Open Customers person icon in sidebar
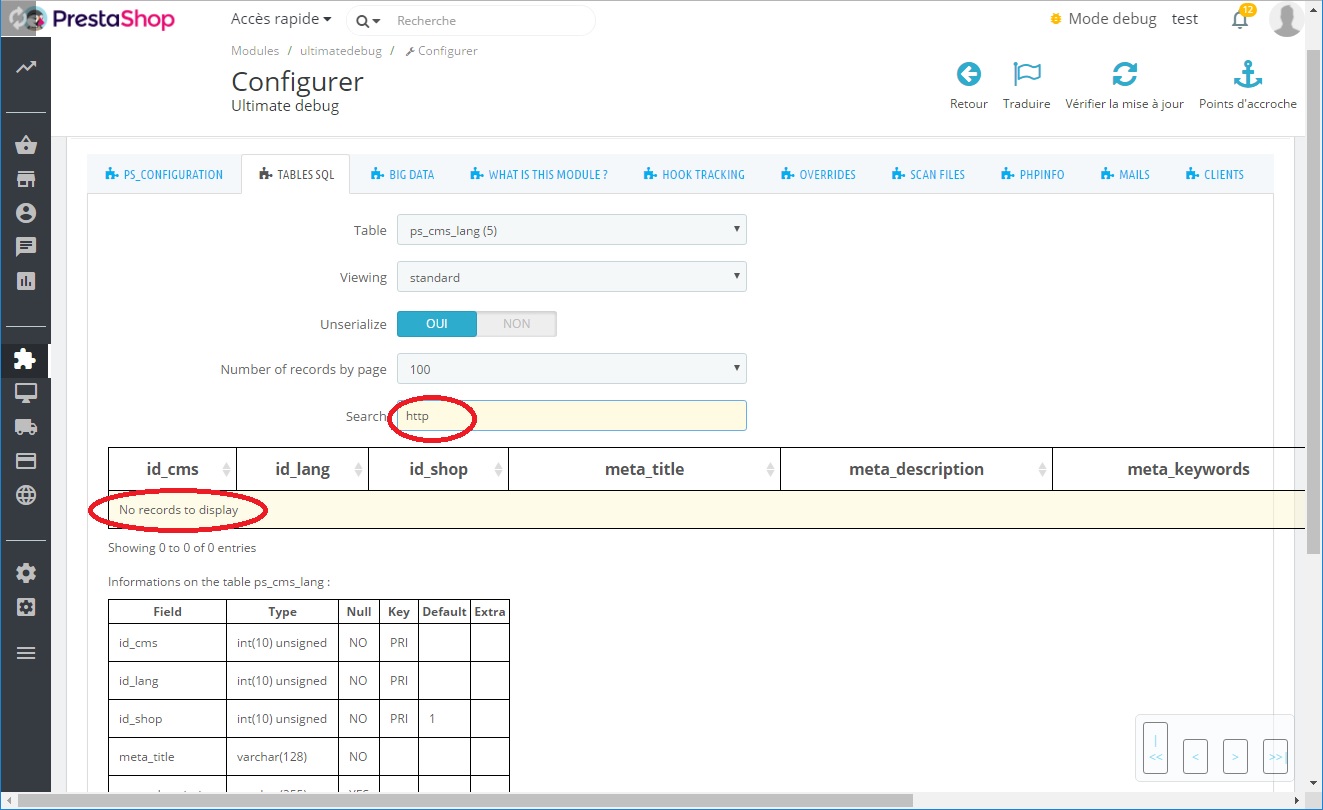 [26, 213]
